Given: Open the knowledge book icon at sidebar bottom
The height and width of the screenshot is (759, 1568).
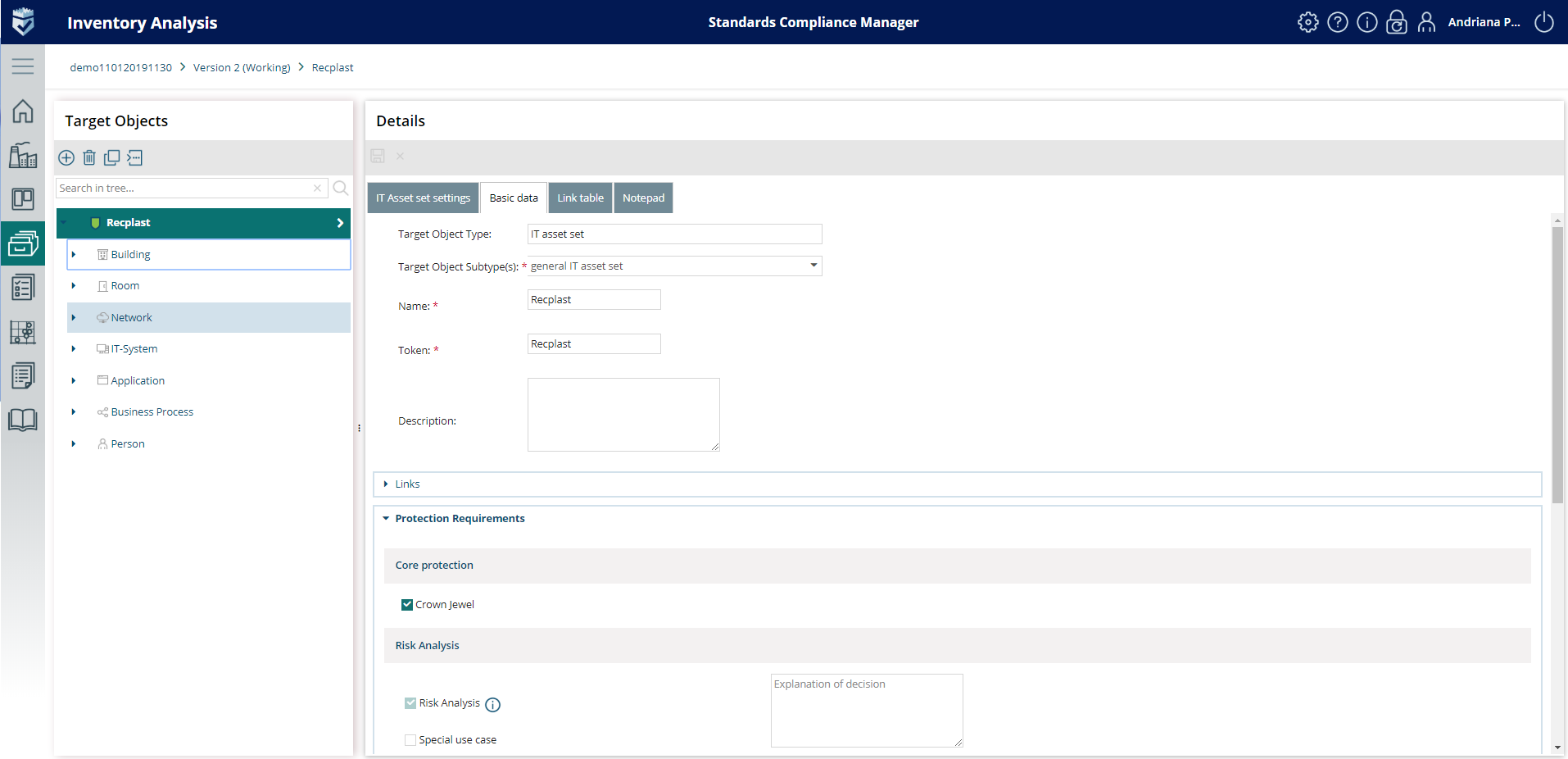Looking at the screenshot, I should 22,420.
